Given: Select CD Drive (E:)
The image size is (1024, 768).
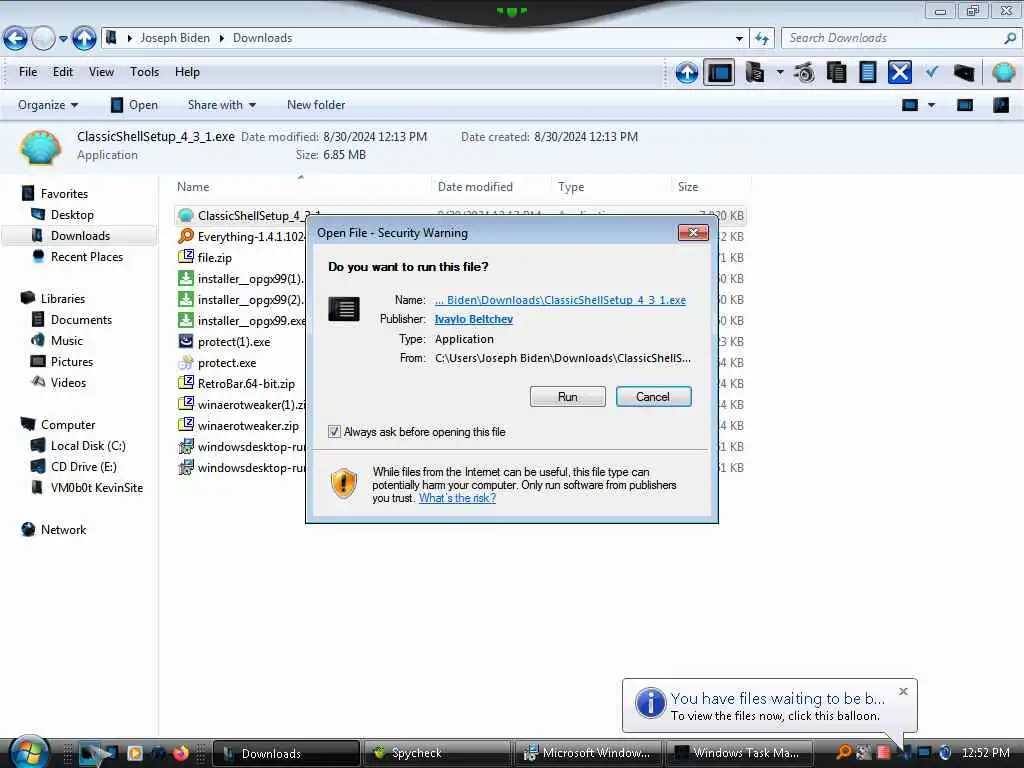Looking at the screenshot, I should coord(84,467).
